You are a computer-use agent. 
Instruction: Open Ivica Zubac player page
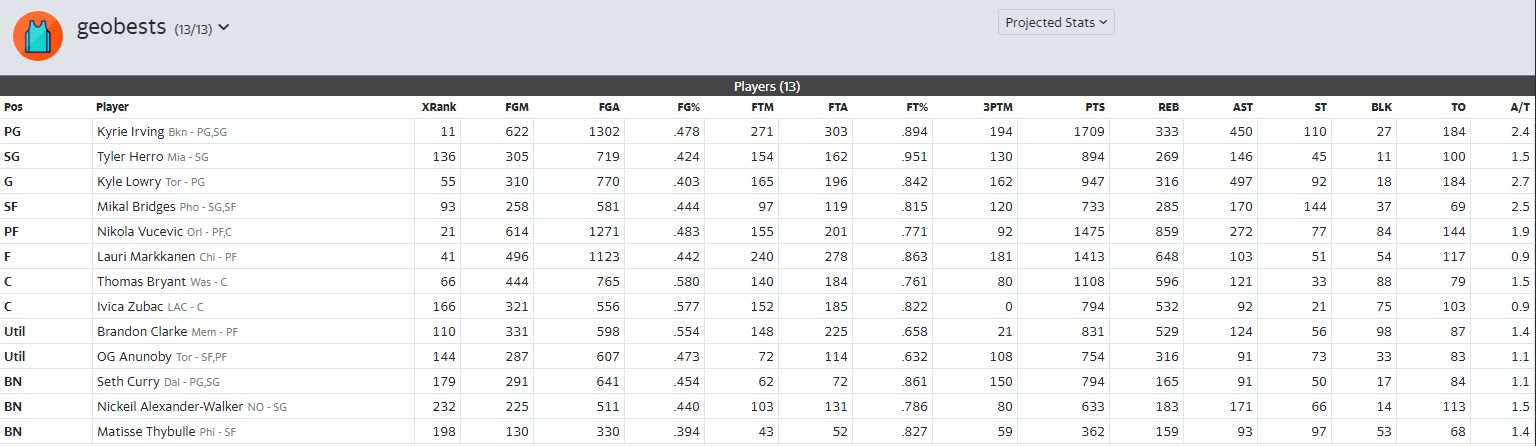coord(130,307)
